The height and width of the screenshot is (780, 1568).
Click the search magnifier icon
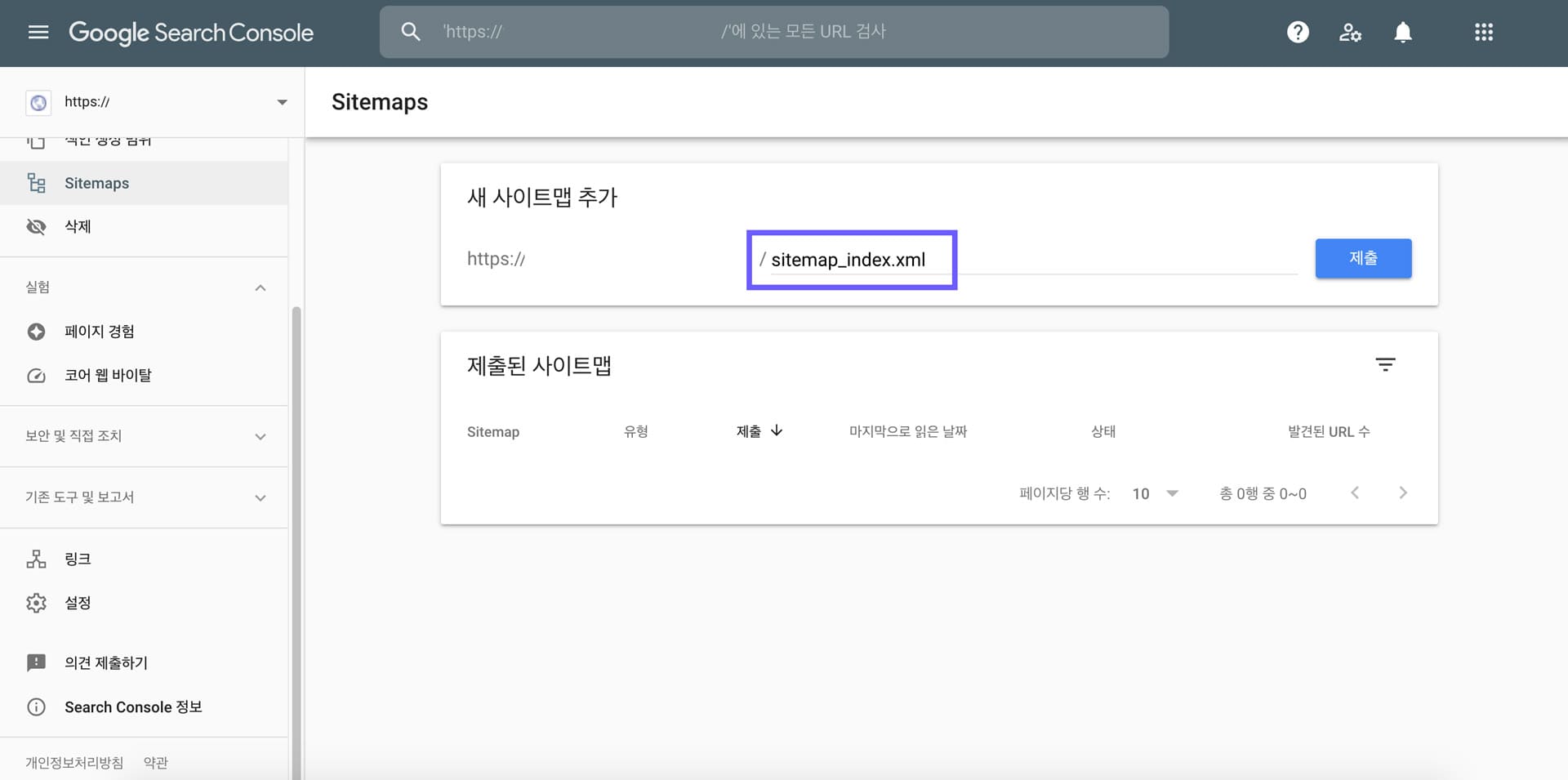pyautogui.click(x=410, y=31)
